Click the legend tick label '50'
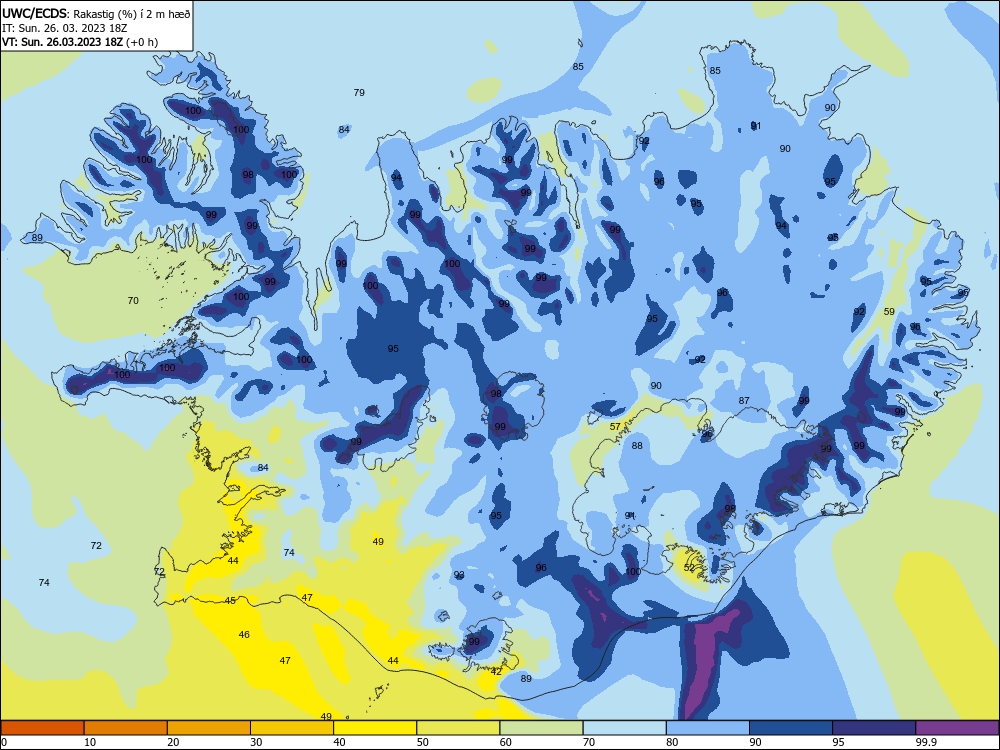 pyautogui.click(x=423, y=742)
